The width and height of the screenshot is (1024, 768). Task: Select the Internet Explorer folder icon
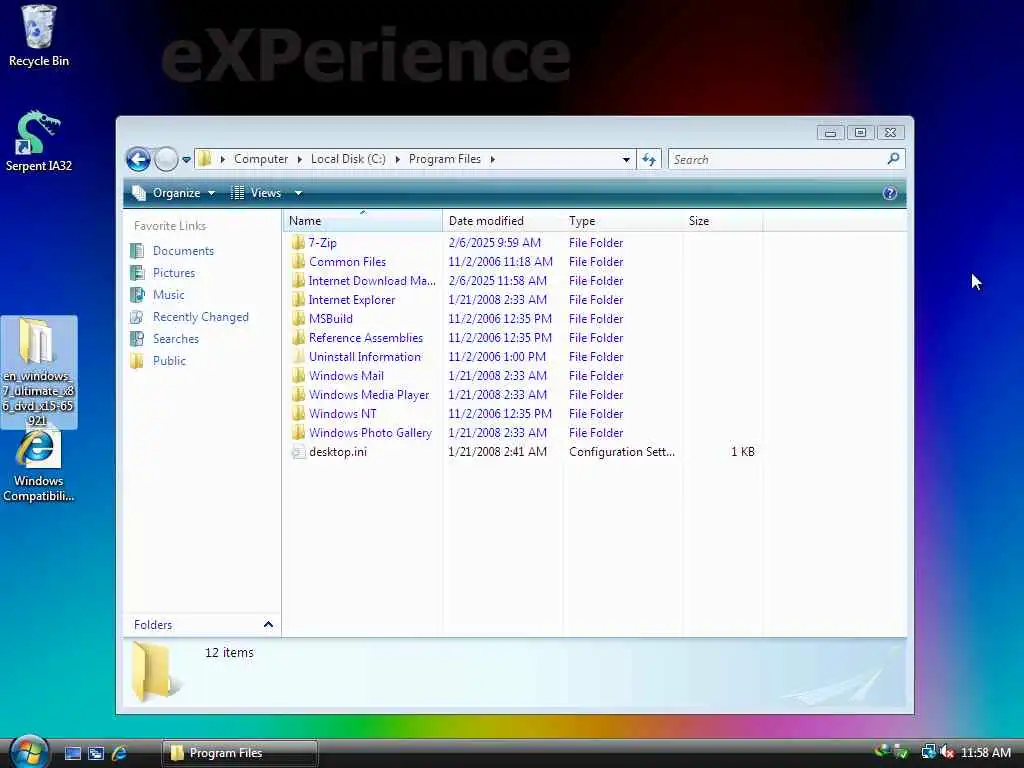pyautogui.click(x=298, y=300)
